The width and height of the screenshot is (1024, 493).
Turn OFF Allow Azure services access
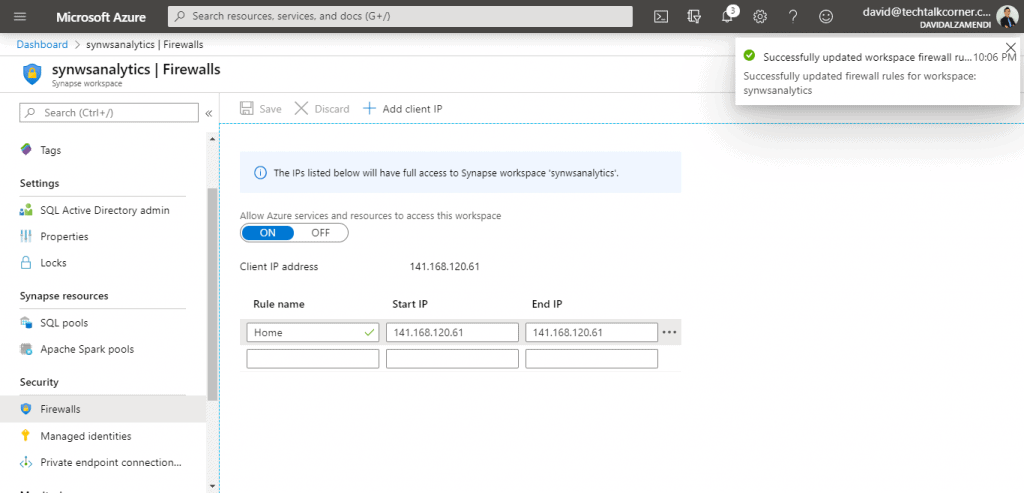pos(321,232)
